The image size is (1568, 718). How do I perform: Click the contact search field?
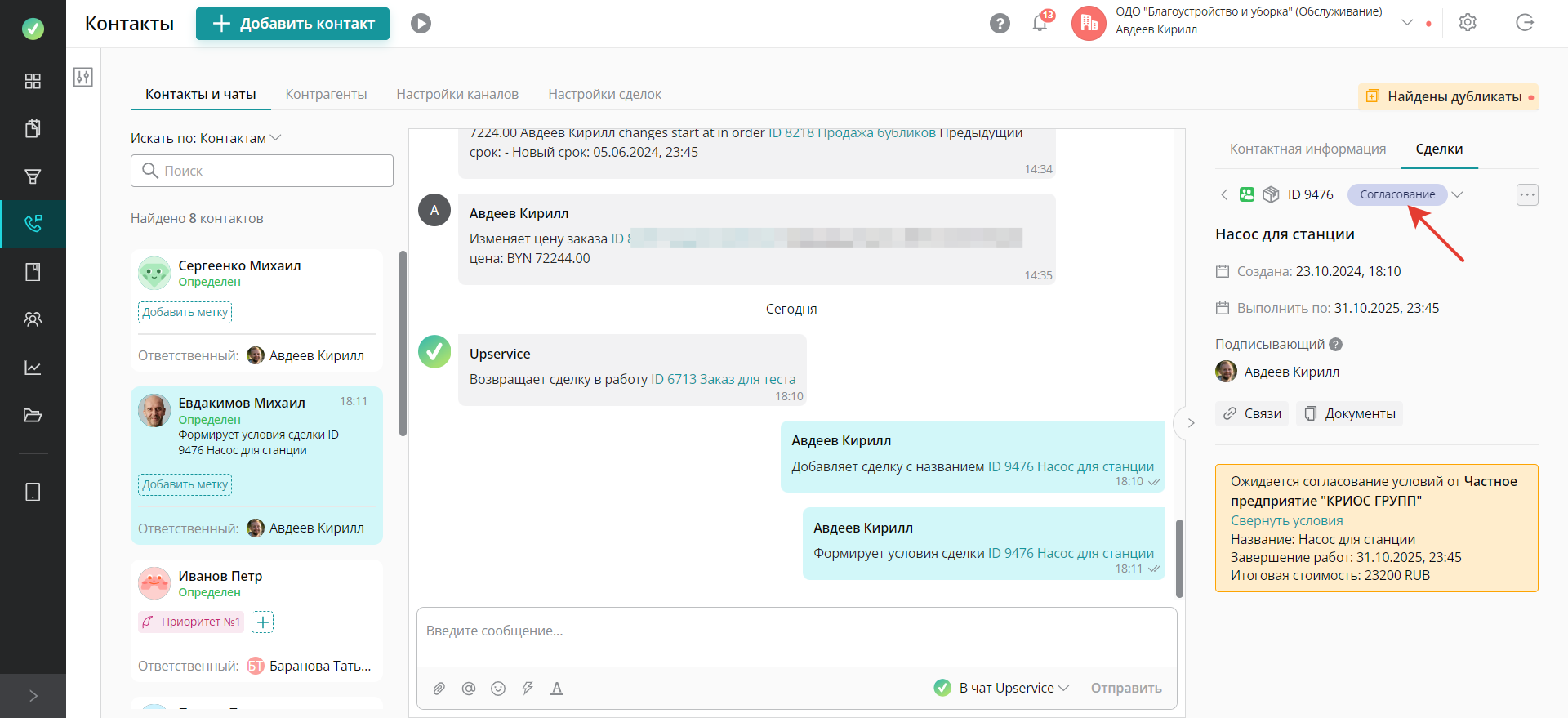(x=262, y=171)
